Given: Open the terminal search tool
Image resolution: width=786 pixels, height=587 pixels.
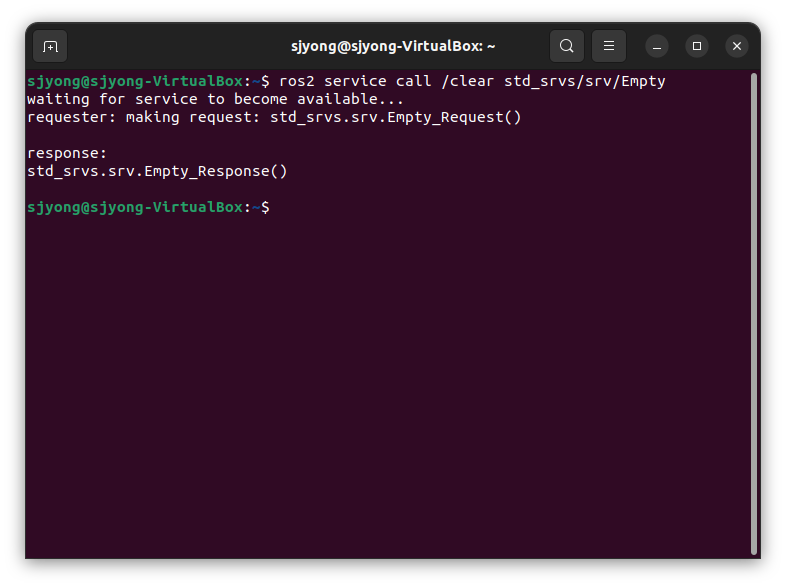Looking at the screenshot, I should tap(566, 46).
